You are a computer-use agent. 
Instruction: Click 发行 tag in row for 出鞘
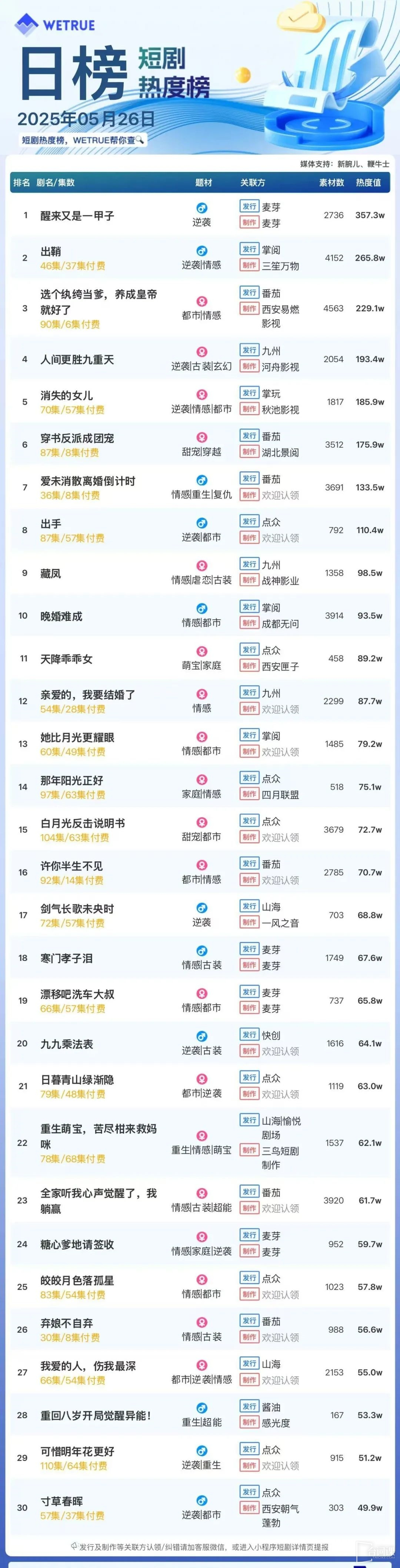click(249, 250)
